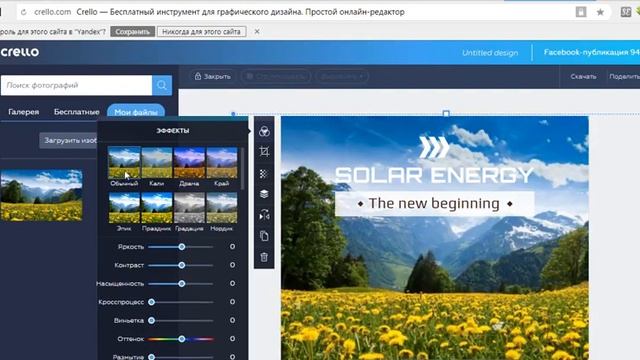Image resolution: width=640 pixels, height=360 pixels.
Task: Apply the Кали filter thumbnail
Action: pyautogui.click(x=157, y=163)
